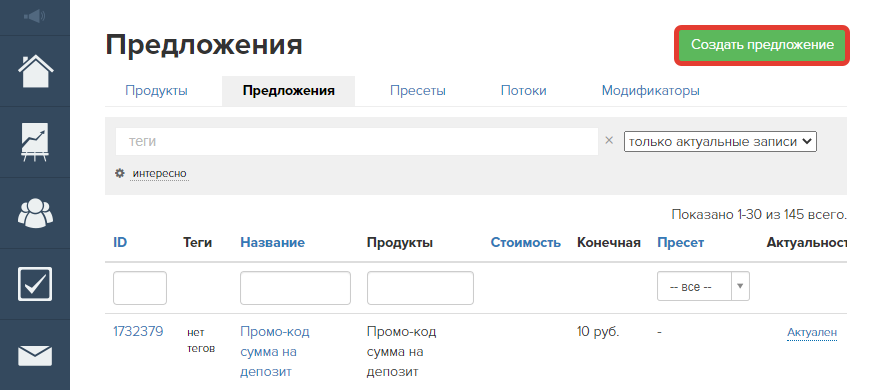Open the Потоки tab
This screenshot has width=870, height=390.
coord(523,90)
